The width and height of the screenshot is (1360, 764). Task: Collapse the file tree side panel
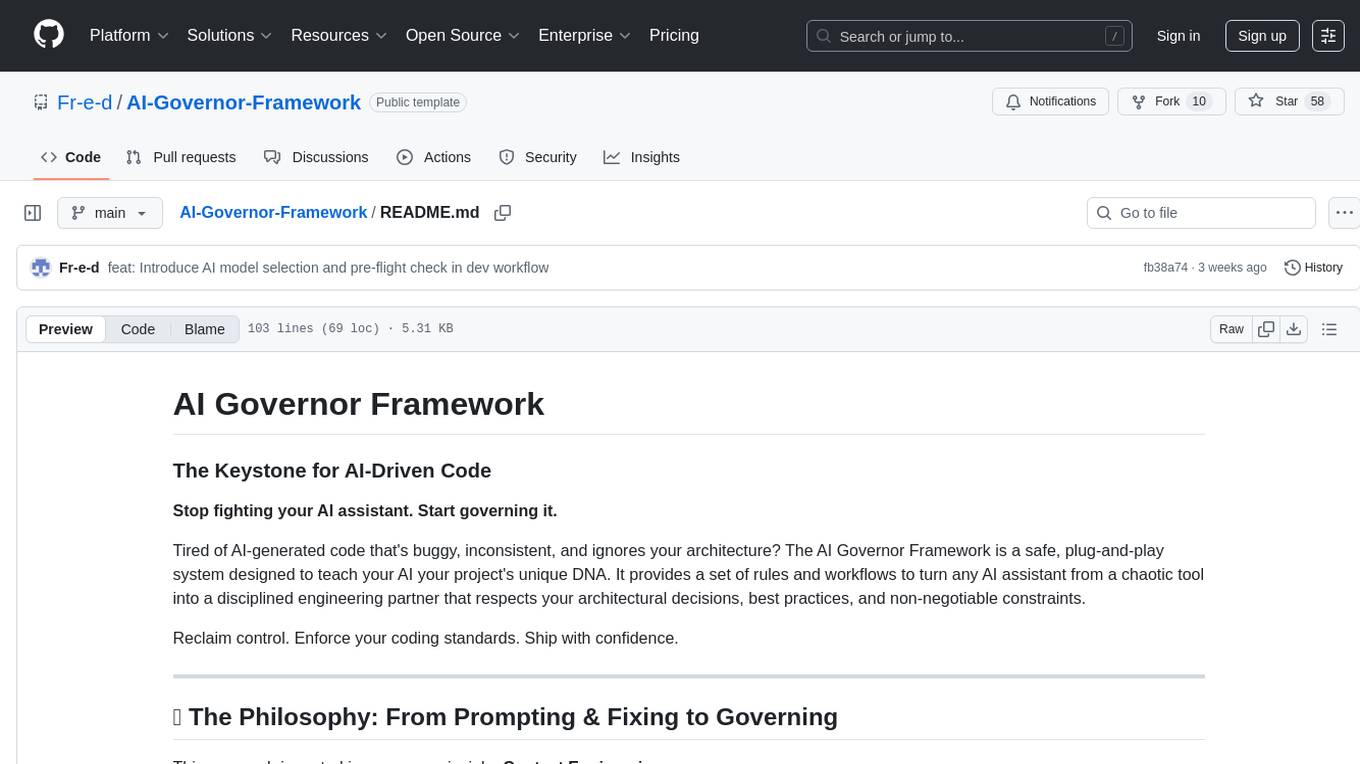32,213
